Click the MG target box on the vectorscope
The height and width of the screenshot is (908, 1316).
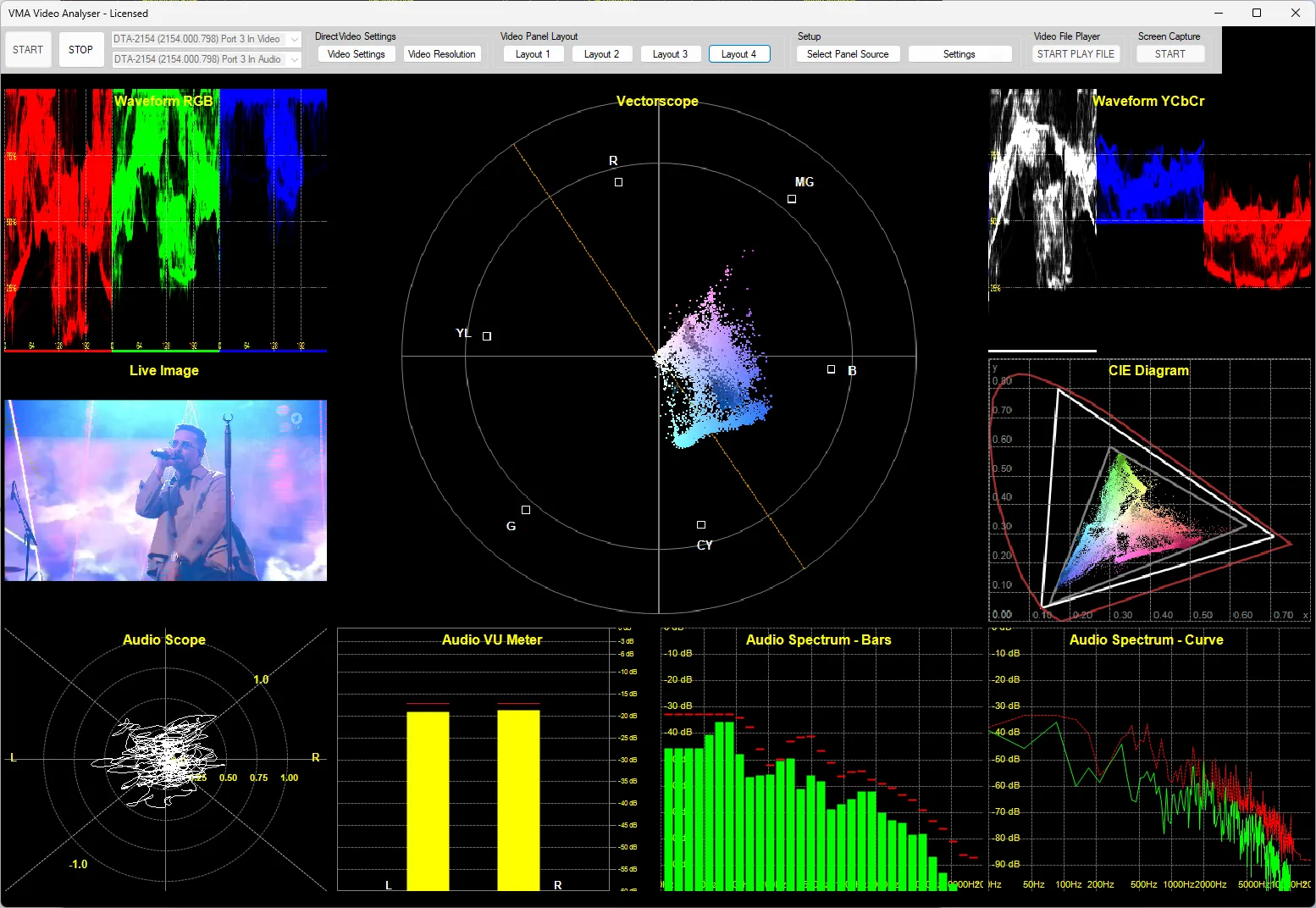pos(792,199)
